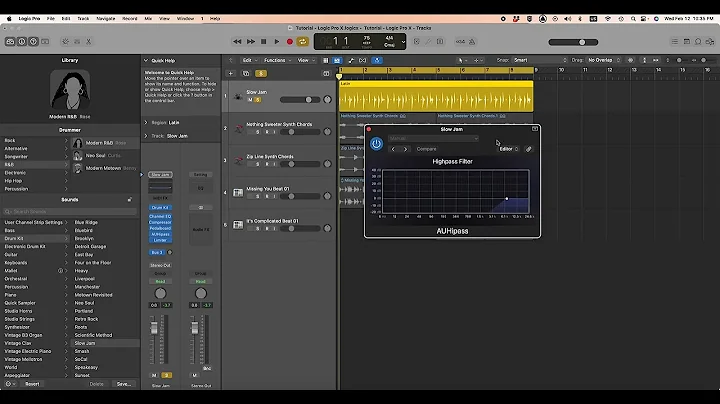The height and width of the screenshot is (404, 720).
Task: Toggle the global Solo S button in track header
Action: pos(261,73)
